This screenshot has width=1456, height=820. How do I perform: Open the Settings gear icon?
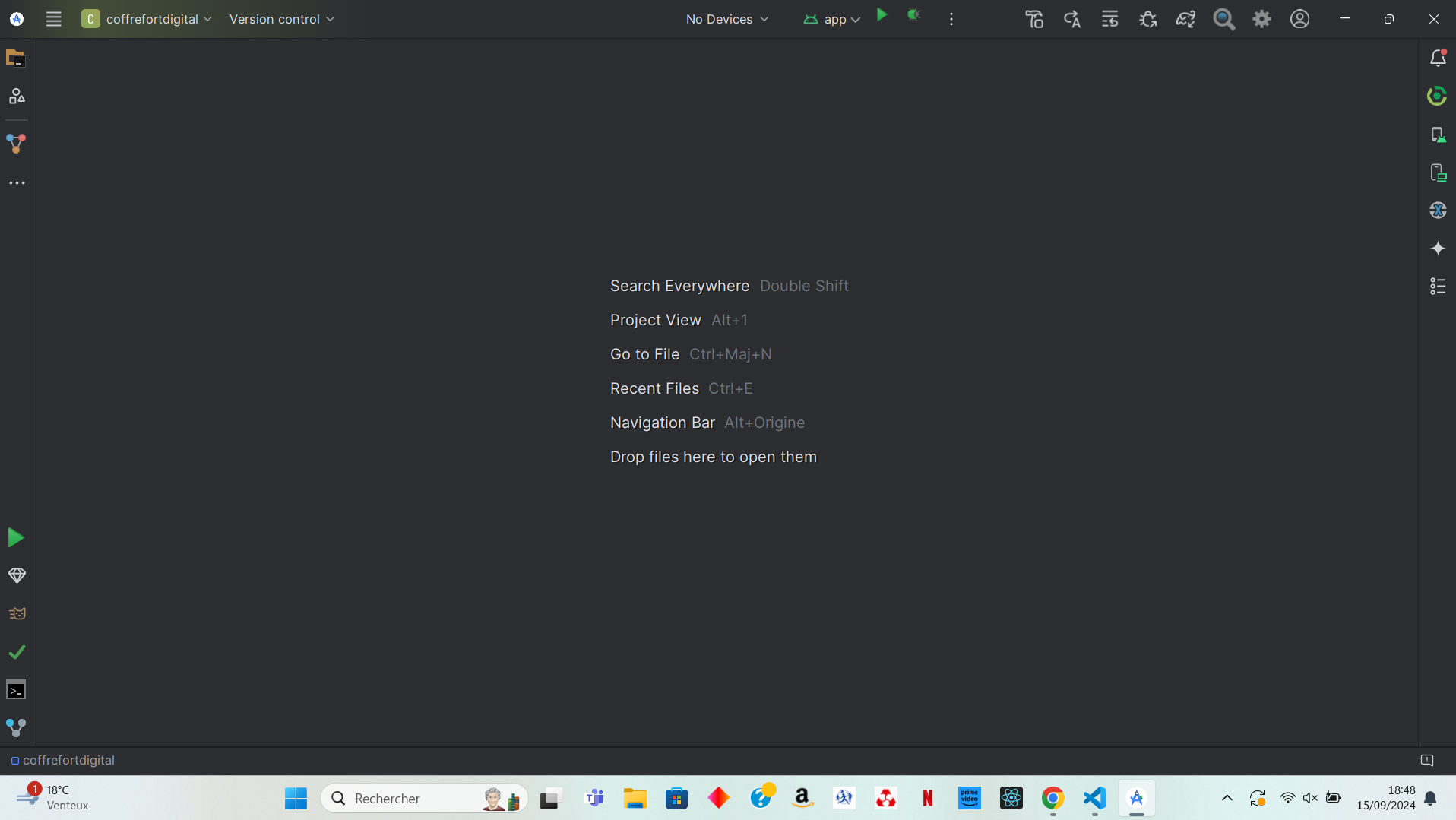pos(1261,19)
